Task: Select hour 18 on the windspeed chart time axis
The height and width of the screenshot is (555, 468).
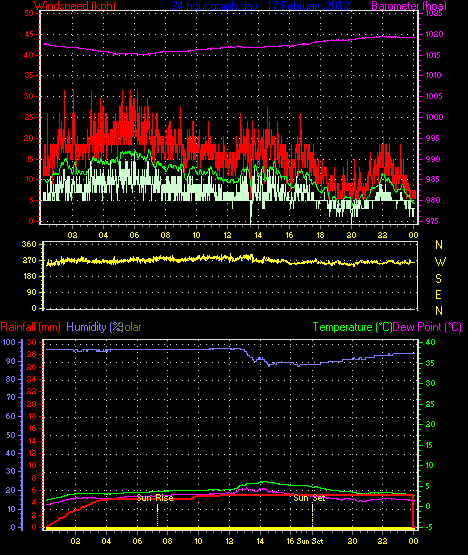Action: pyautogui.click(x=320, y=235)
